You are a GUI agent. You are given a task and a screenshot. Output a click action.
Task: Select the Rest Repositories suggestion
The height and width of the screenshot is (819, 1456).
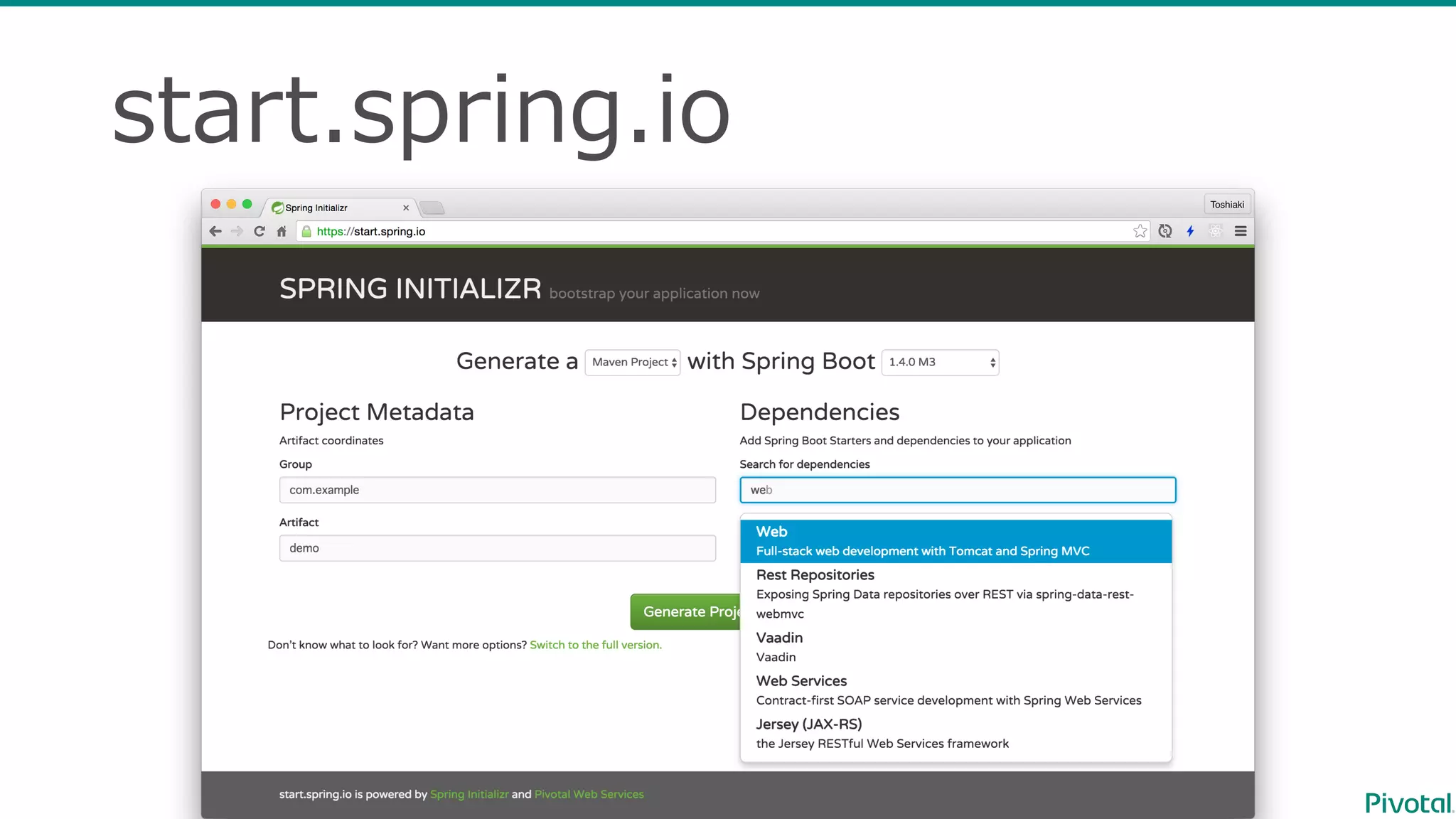point(955,594)
